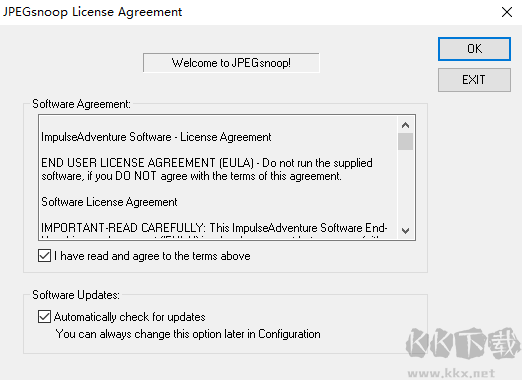The image size is (522, 380).
Task: Click the scroll down arrow of license text
Action: (x=405, y=231)
